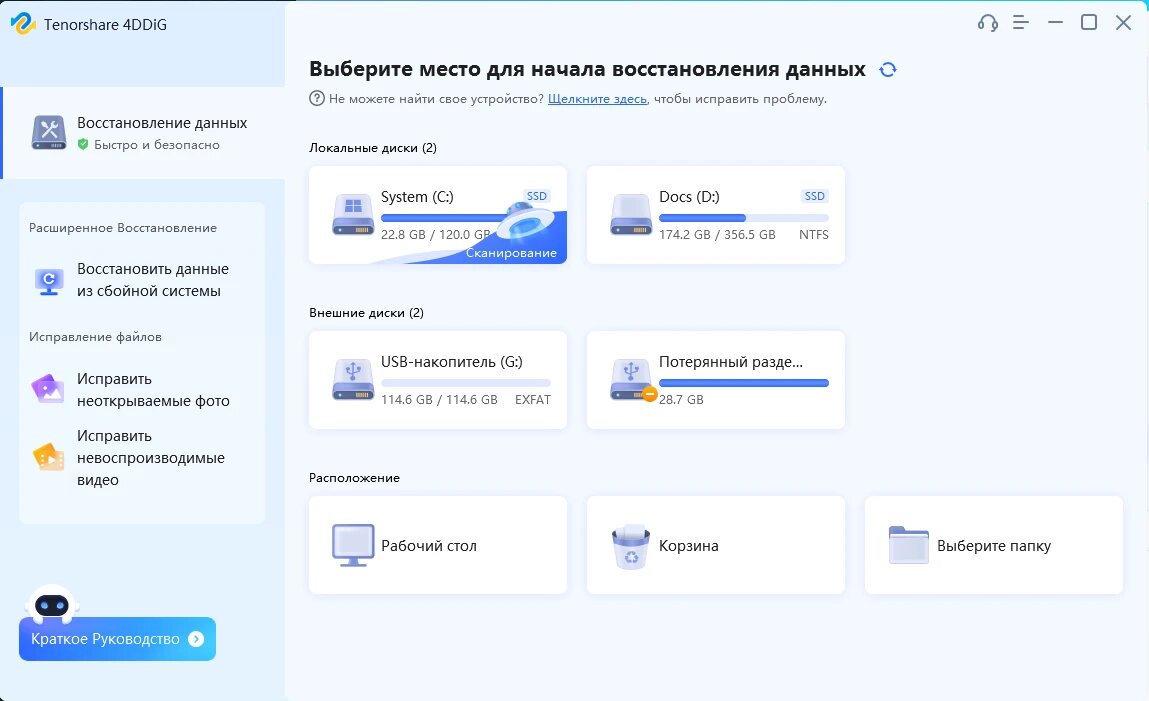Screen dimensions: 1149x701
Task: Open Восстановить данные из сбойной системы
Action: (142, 281)
